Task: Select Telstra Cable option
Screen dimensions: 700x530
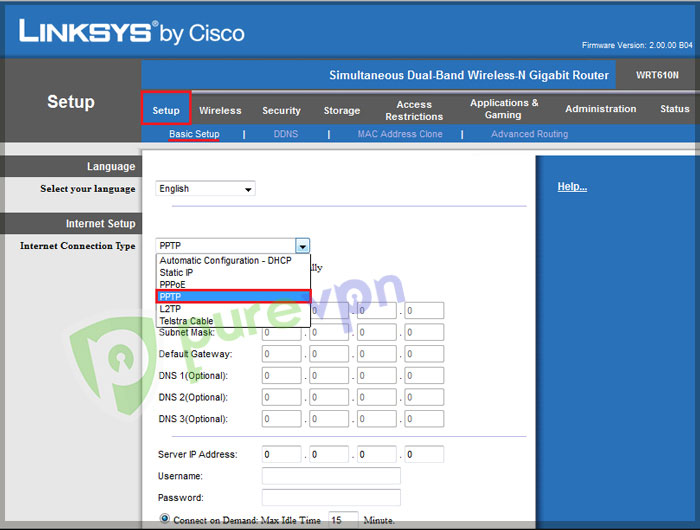Action: coord(233,321)
